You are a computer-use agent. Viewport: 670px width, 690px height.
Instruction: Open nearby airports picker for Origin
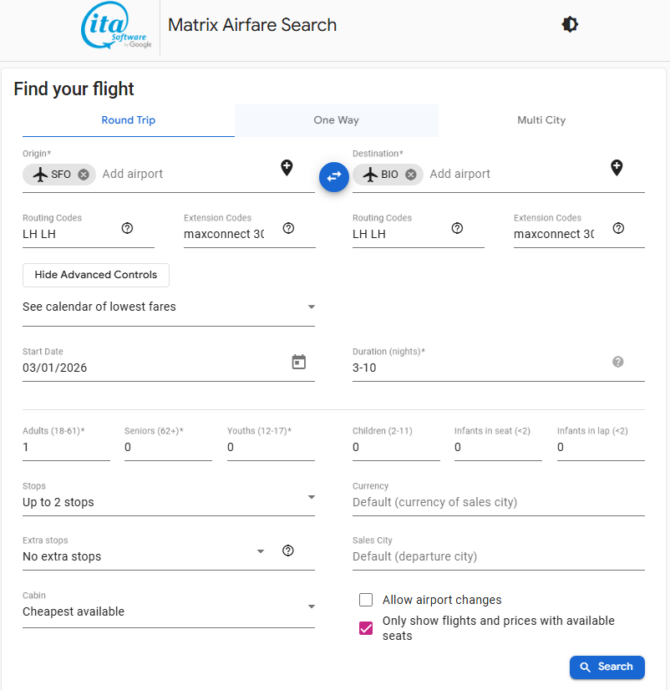[x=287, y=168]
